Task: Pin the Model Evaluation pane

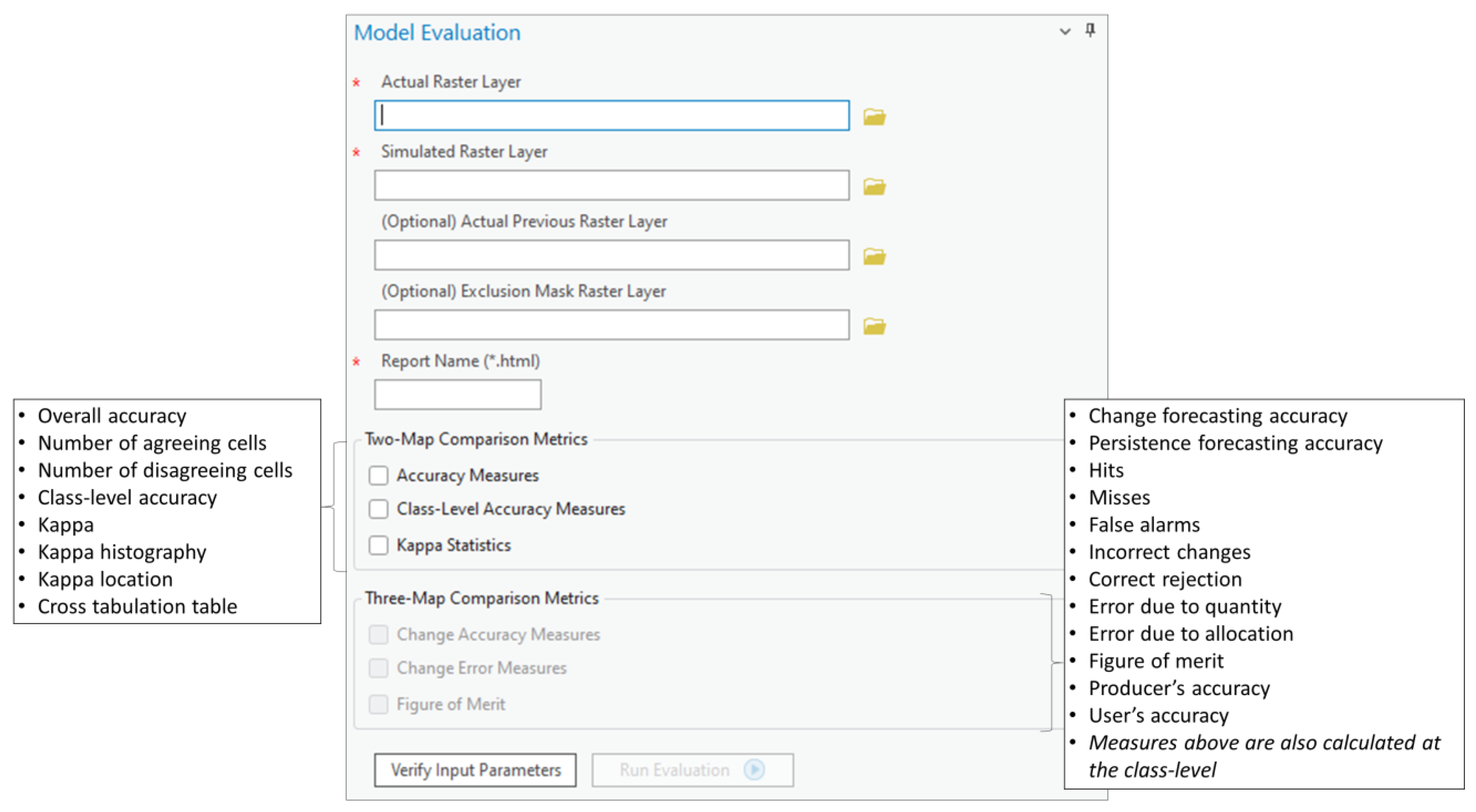Action: click(1090, 30)
